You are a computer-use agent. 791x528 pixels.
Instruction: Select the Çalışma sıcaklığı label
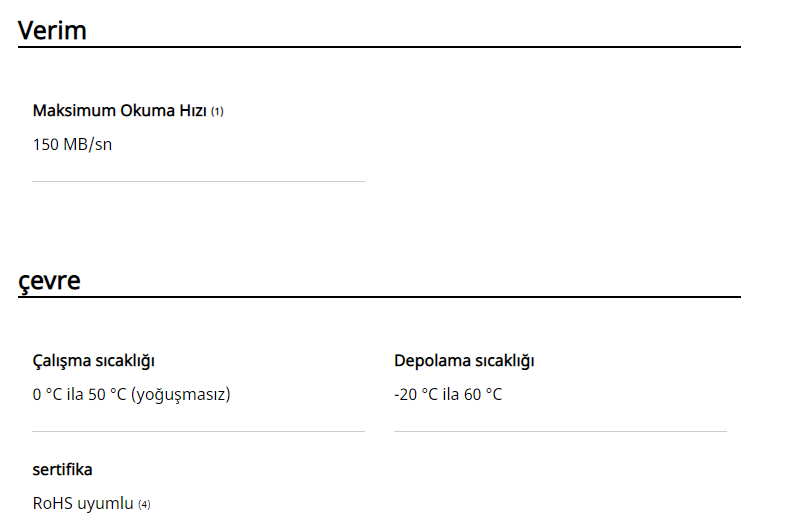[x=93, y=361]
